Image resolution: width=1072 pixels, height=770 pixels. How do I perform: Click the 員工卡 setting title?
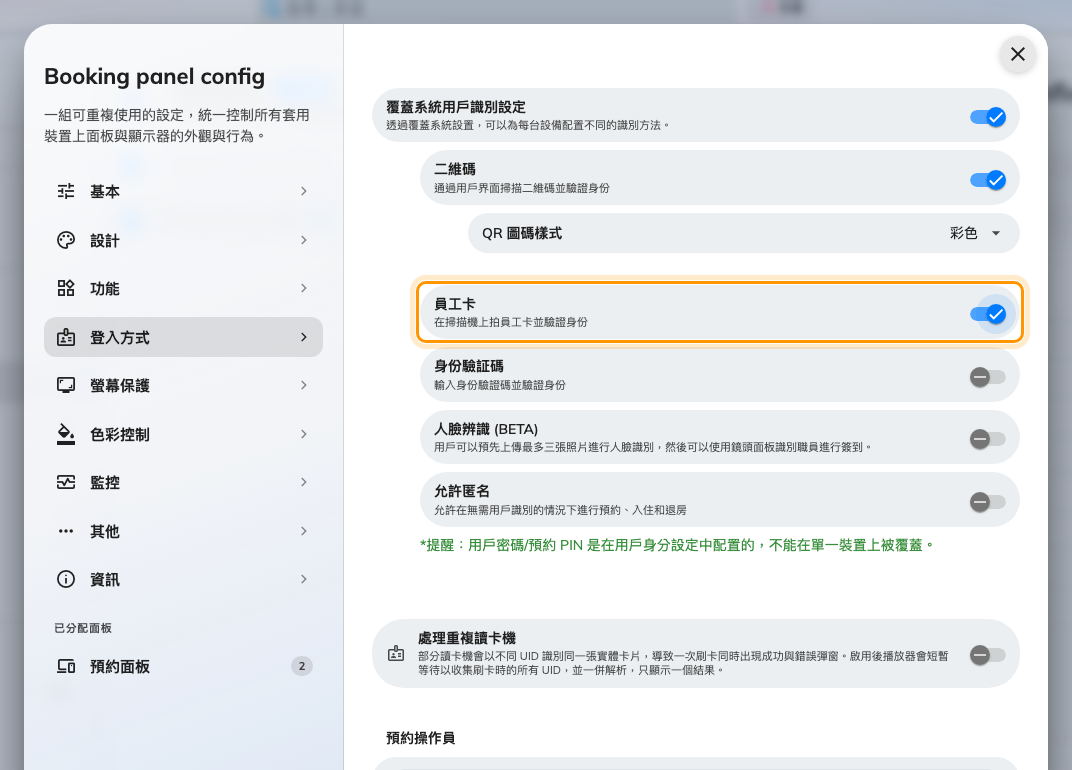coord(455,304)
